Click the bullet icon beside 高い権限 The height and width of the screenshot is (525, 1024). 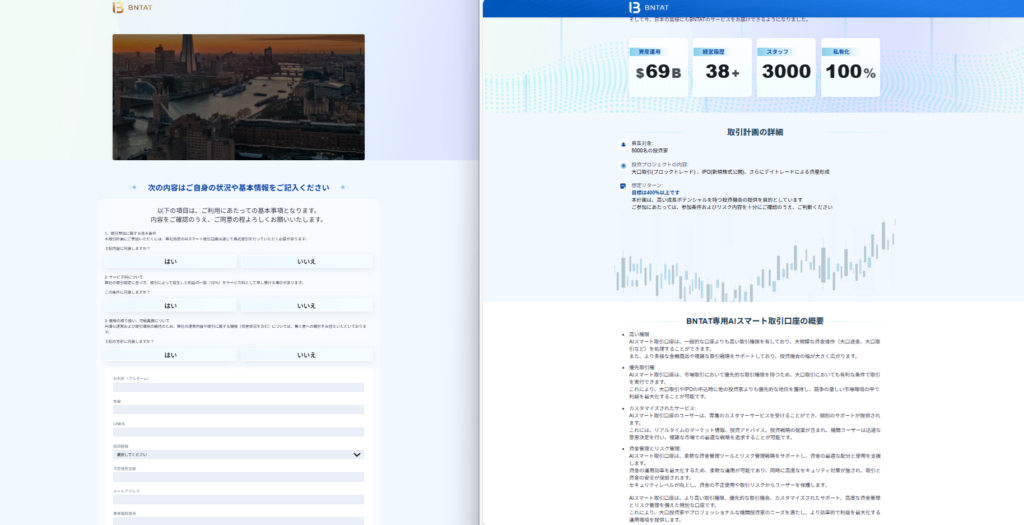[622, 334]
